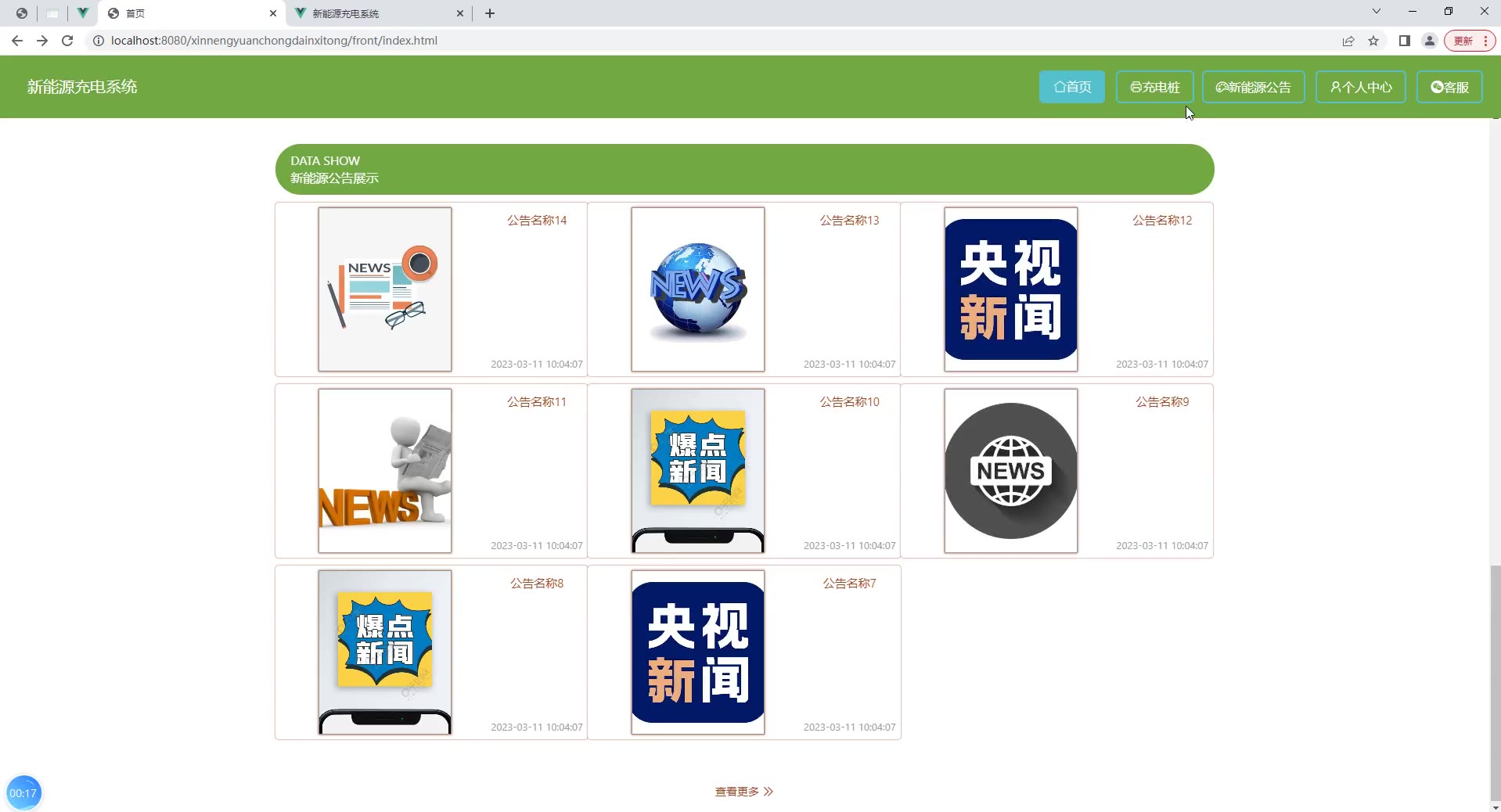The image size is (1501, 812).
Task: Open the 客服 customer service button
Action: coord(1449,87)
